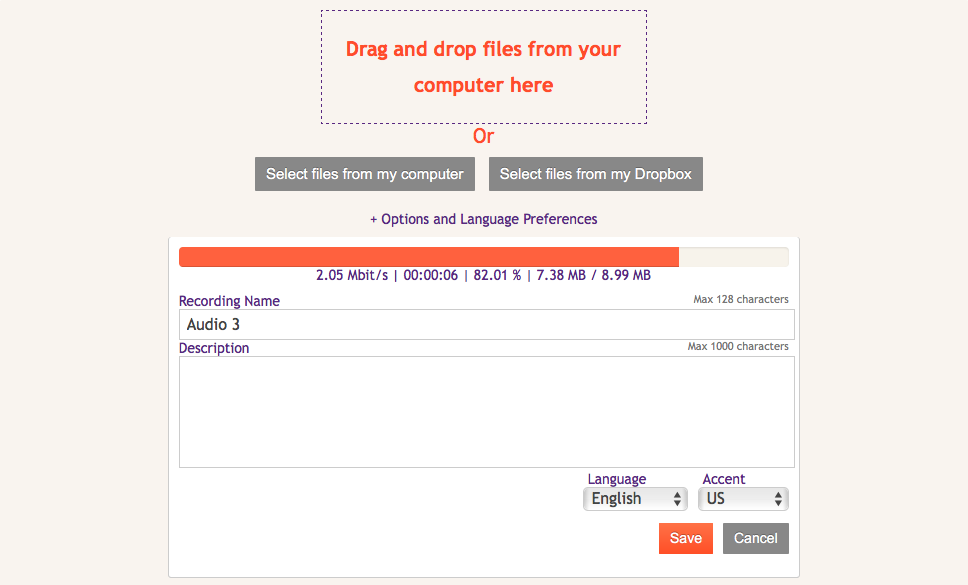Click the unfilled end of upload progress bar
The width and height of the screenshot is (968, 585).
point(733,257)
